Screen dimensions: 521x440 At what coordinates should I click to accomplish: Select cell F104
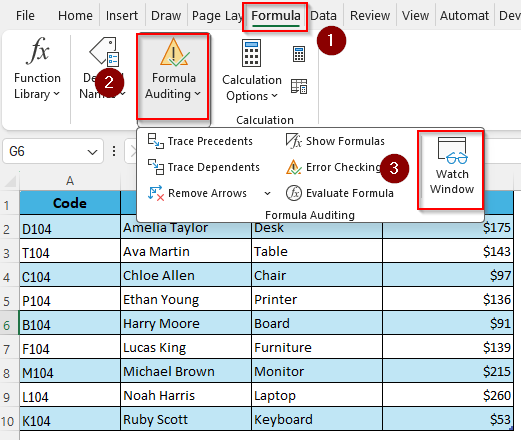coord(70,348)
